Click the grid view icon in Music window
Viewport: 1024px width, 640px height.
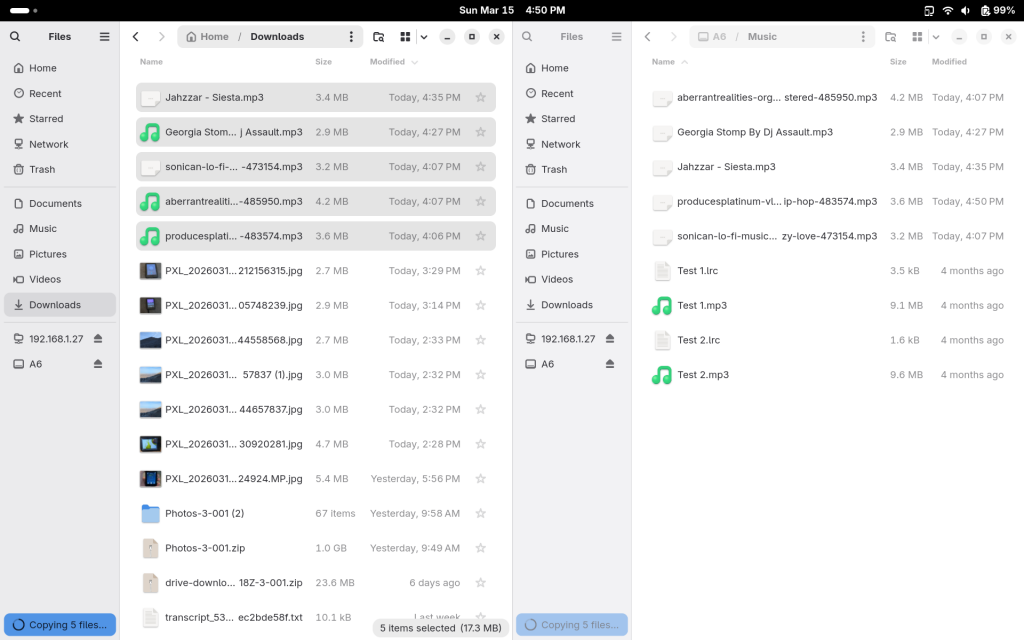pyautogui.click(x=917, y=37)
